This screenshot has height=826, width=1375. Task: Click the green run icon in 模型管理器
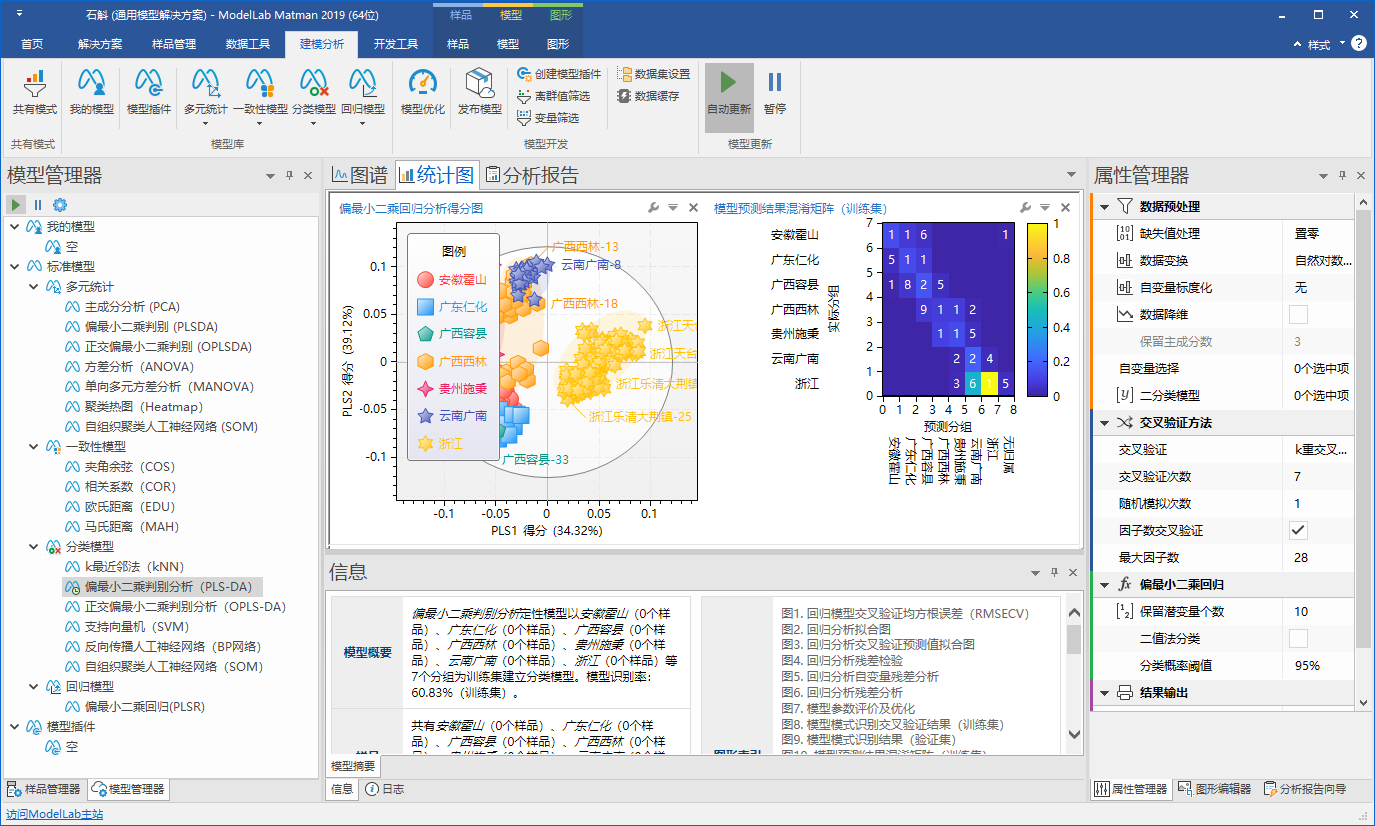click(x=17, y=204)
